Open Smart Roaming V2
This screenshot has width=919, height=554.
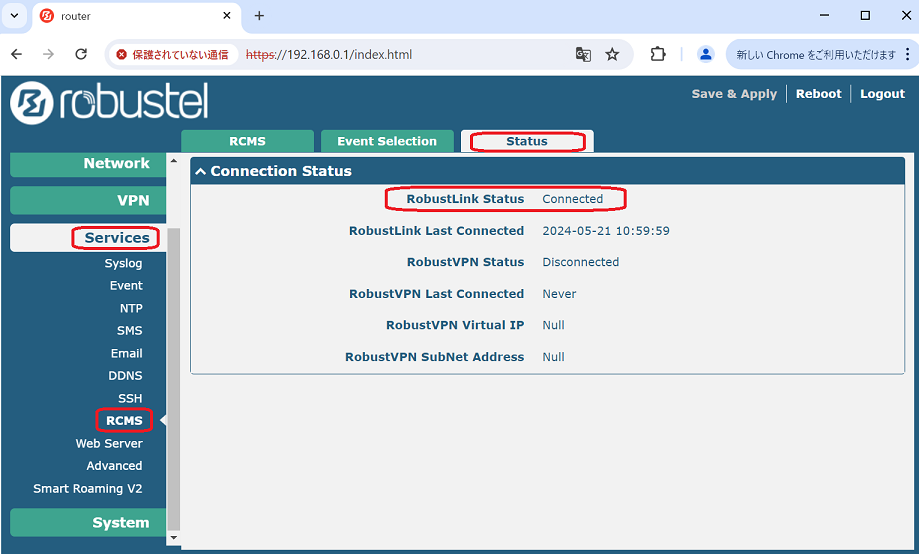[88, 489]
